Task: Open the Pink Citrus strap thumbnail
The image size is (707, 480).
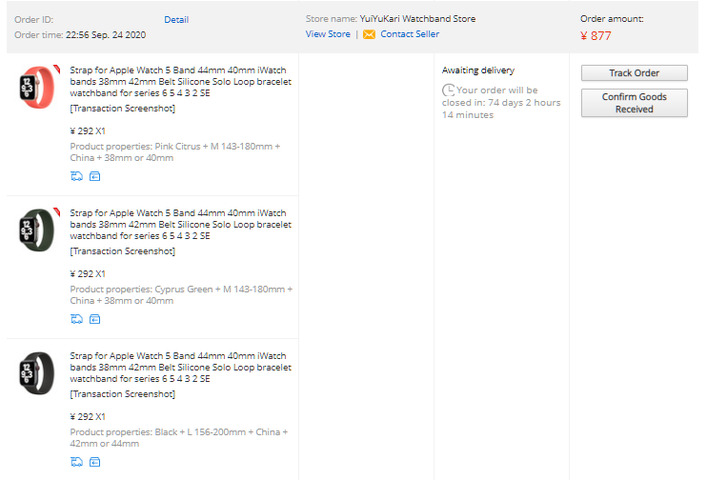Action: point(37,87)
